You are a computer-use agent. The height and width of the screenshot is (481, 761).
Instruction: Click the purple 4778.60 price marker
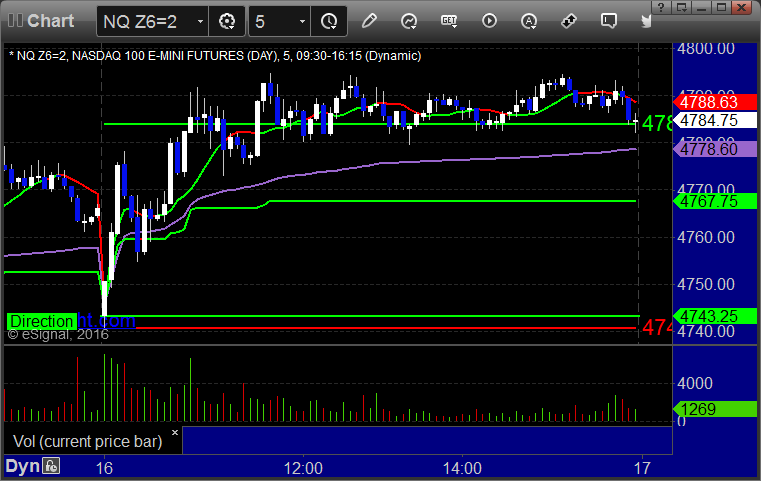715,149
